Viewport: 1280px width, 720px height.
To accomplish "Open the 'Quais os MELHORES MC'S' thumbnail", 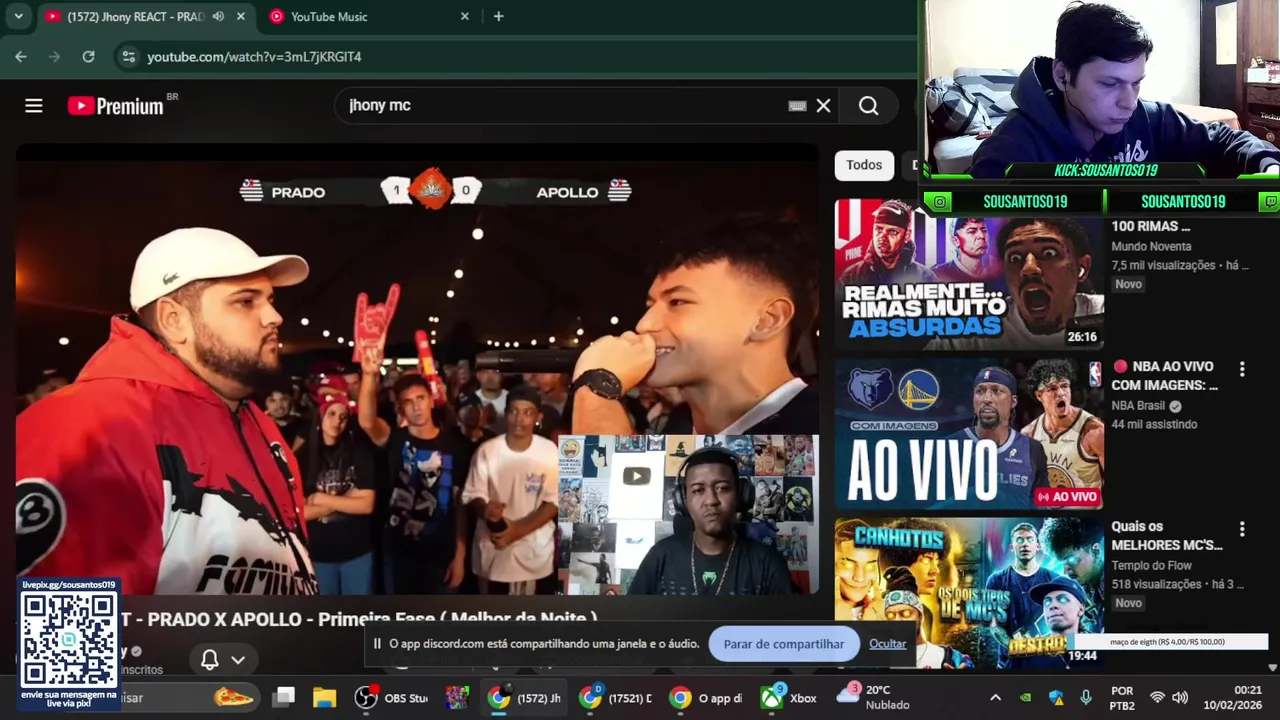I will click(969, 592).
